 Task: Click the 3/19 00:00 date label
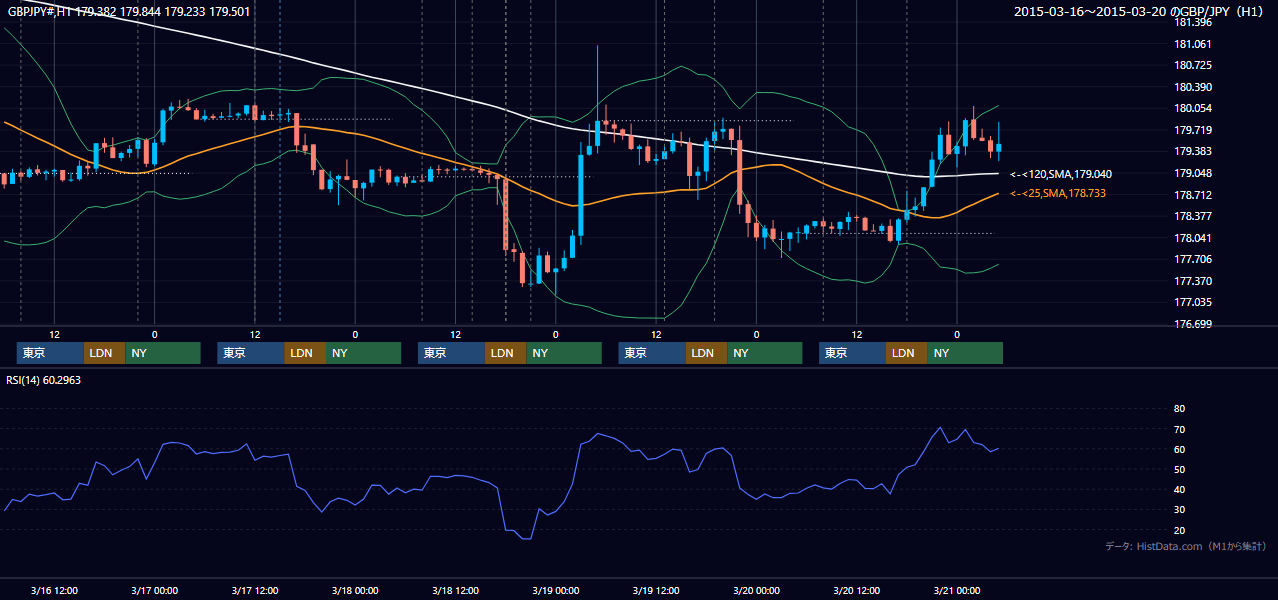click(555, 591)
